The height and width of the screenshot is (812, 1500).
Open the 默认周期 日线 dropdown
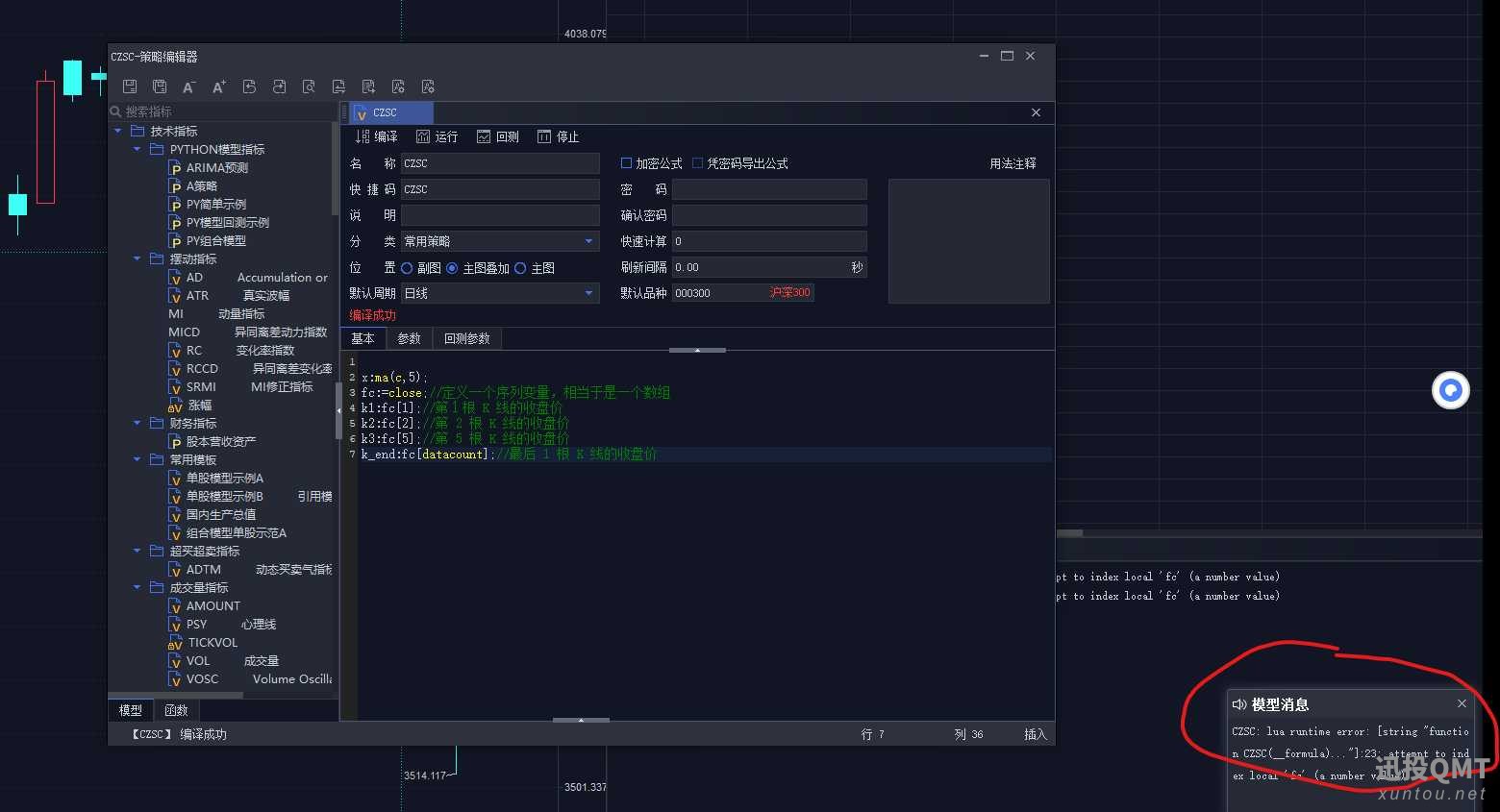pyautogui.click(x=500, y=293)
